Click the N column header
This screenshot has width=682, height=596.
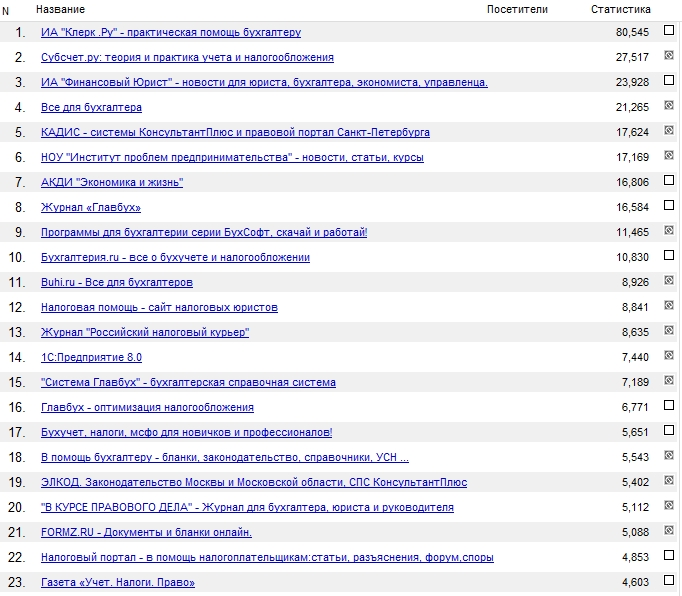pyautogui.click(x=6, y=11)
